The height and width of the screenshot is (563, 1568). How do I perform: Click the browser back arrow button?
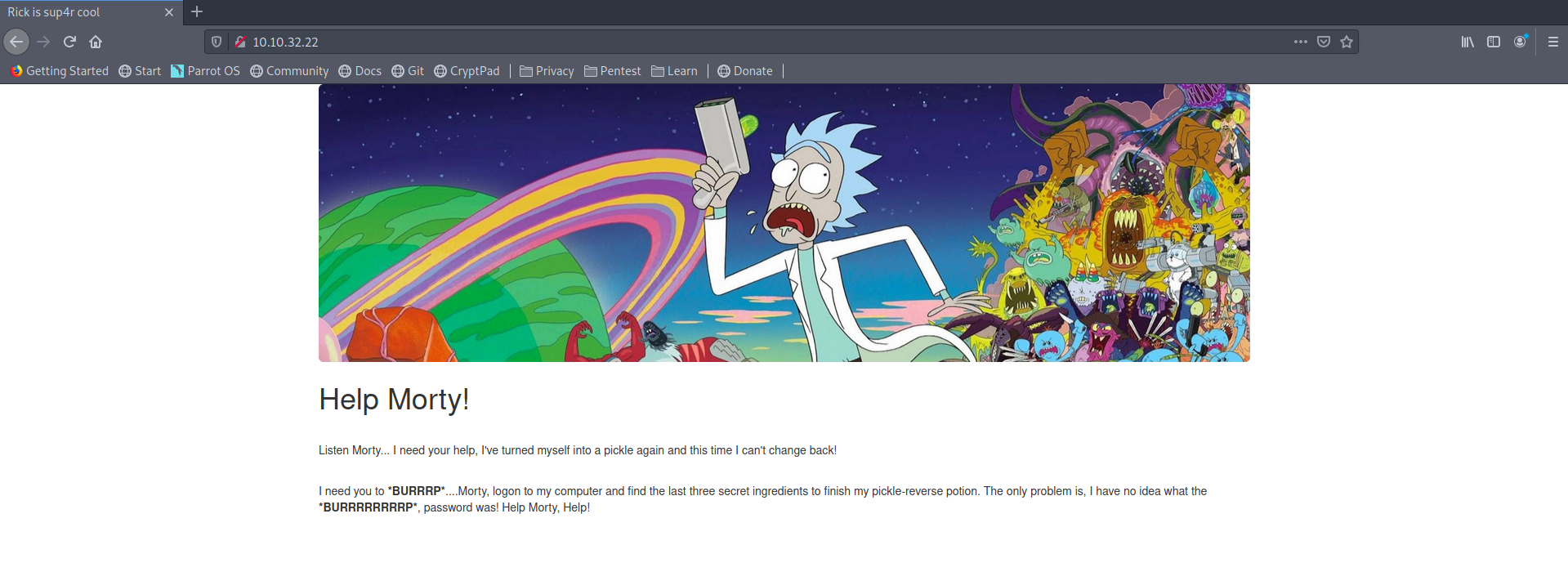pyautogui.click(x=16, y=42)
